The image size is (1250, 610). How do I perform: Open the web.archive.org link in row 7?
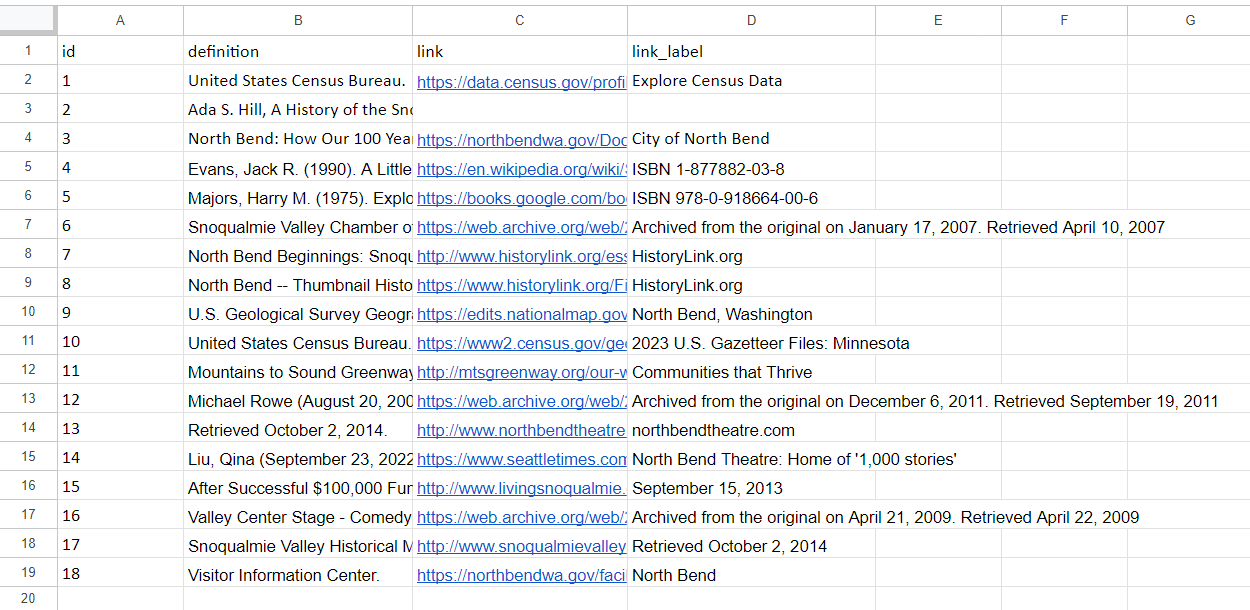click(x=520, y=228)
